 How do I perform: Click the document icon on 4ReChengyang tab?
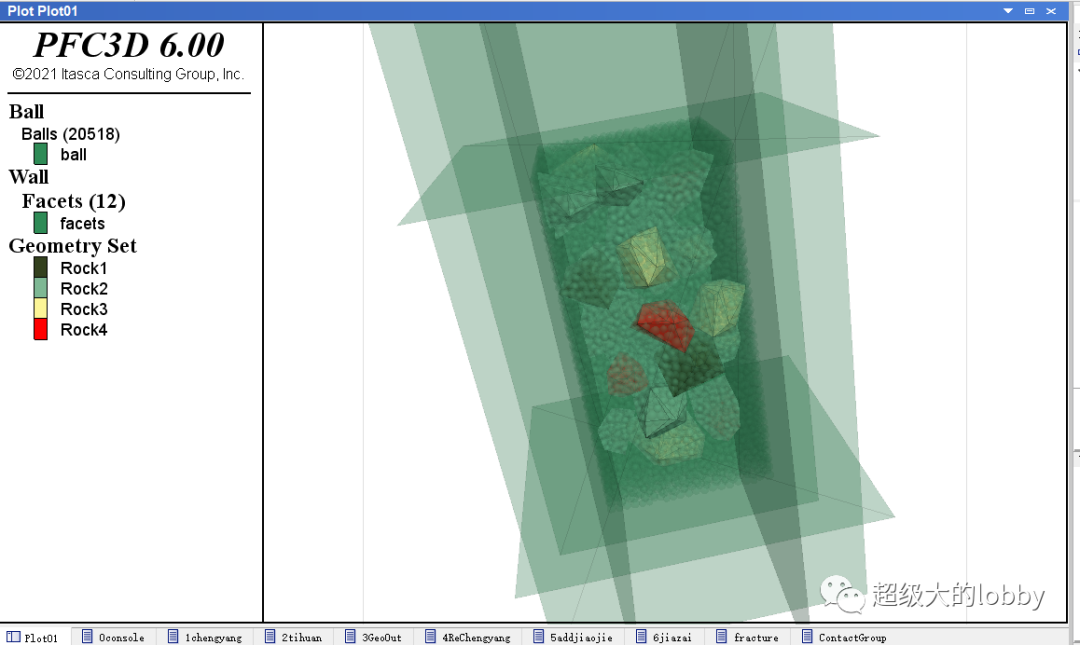431,636
